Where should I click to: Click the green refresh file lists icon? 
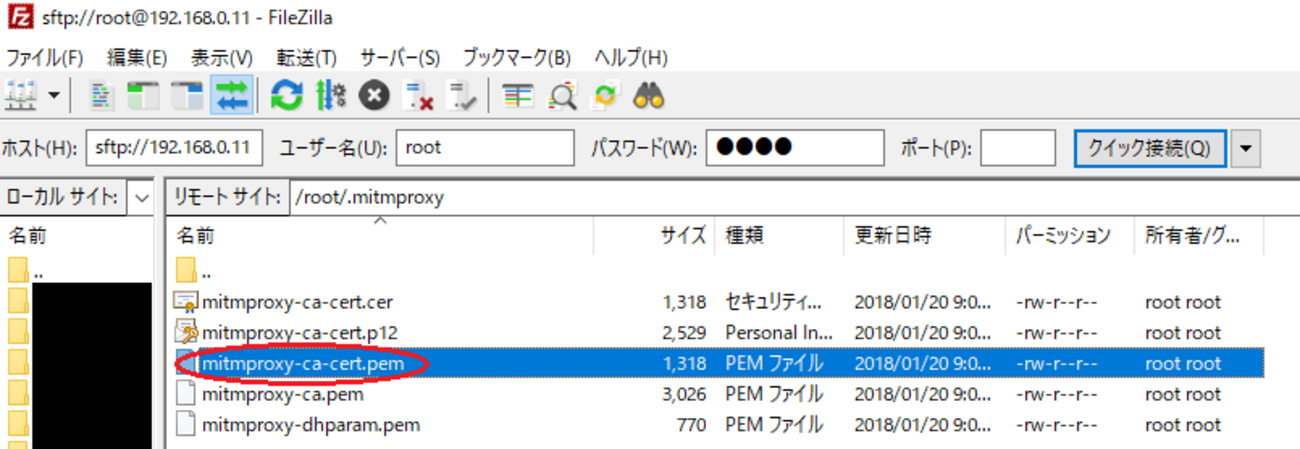click(x=286, y=96)
